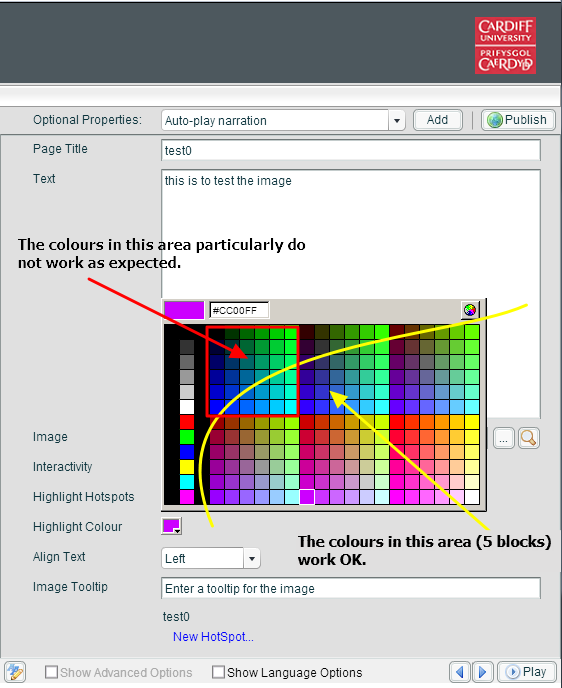Expand the Optional Properties dropdown

pyautogui.click(x=397, y=120)
